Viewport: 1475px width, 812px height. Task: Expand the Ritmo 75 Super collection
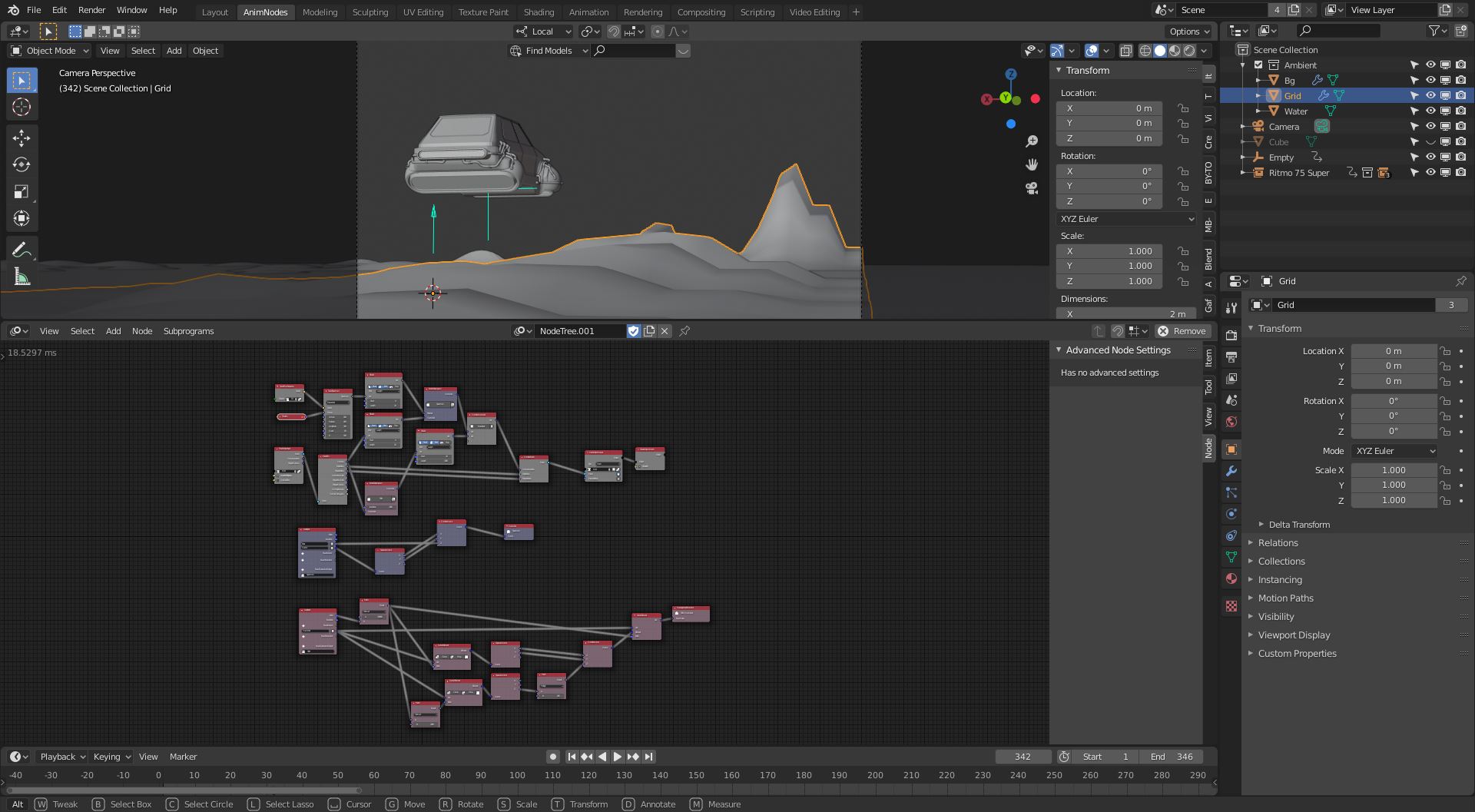pos(1243,173)
